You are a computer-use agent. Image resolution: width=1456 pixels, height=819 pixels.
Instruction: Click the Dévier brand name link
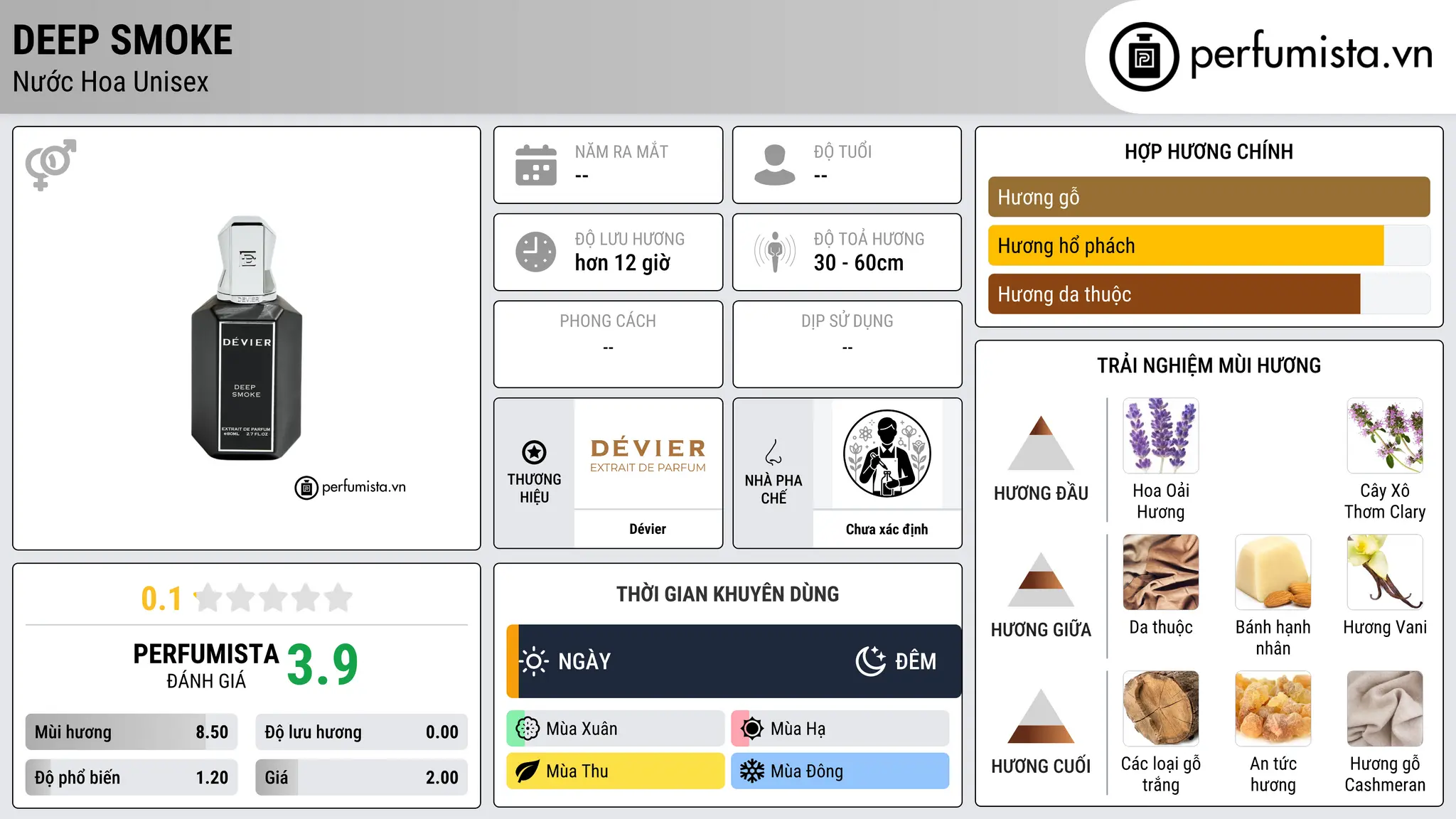(x=648, y=529)
